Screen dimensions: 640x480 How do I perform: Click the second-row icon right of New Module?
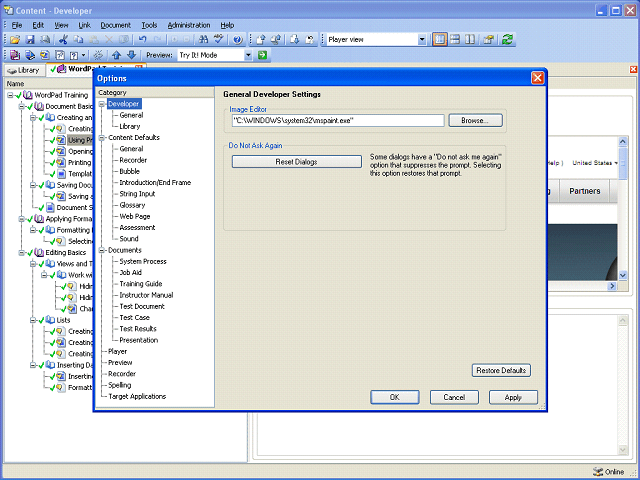(x=30, y=55)
